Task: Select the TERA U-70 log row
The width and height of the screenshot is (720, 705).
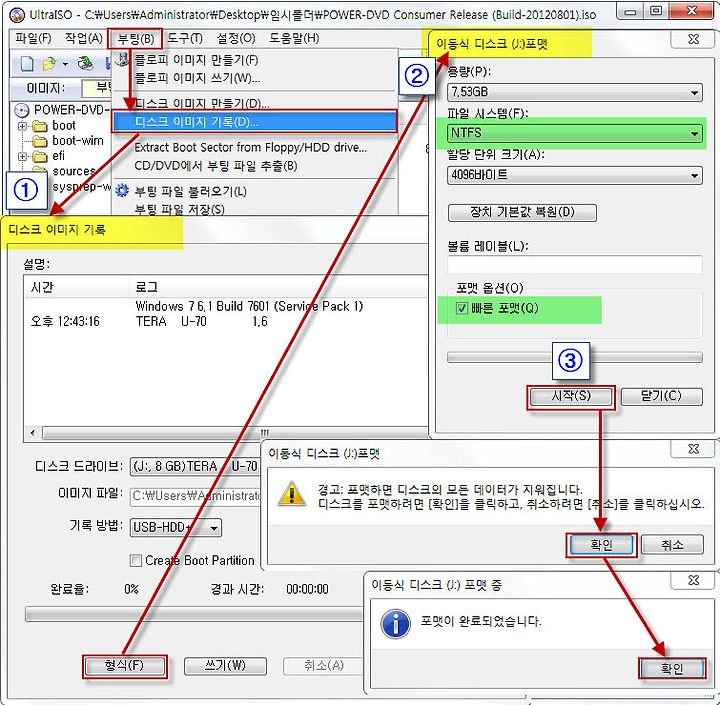Action: point(226,321)
